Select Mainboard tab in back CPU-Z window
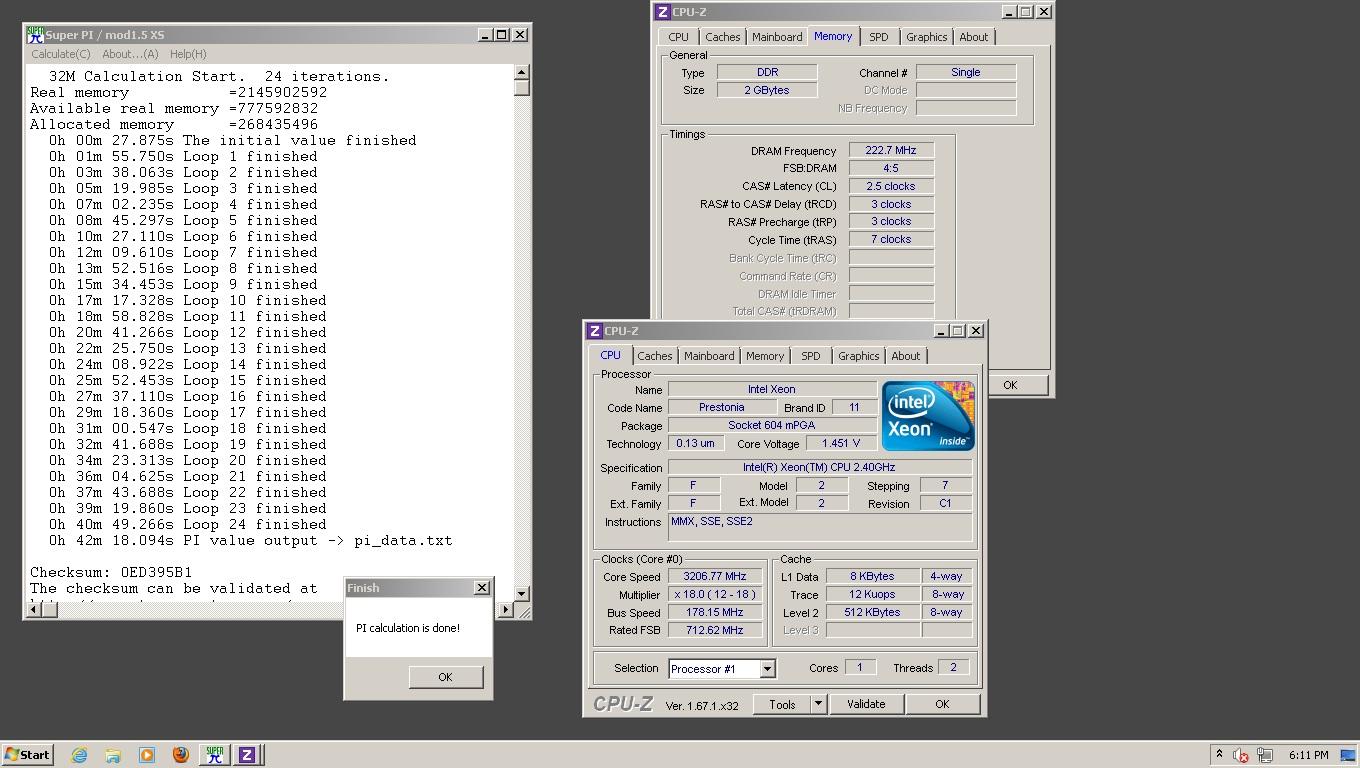The image size is (1360, 768). tap(777, 37)
